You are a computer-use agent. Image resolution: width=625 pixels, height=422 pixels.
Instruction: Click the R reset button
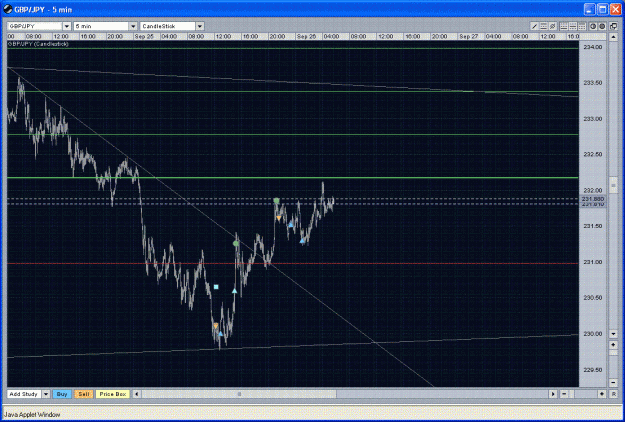click(x=613, y=394)
